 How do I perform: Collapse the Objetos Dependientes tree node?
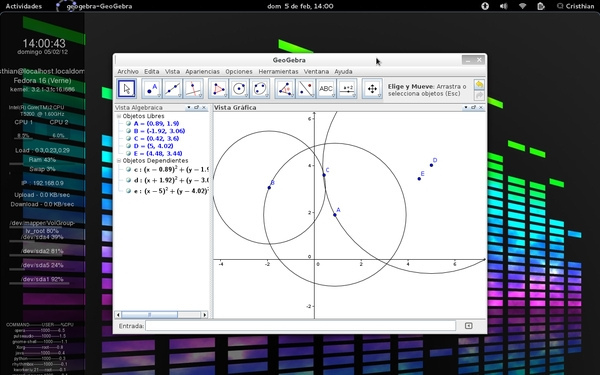pyautogui.click(x=119, y=161)
